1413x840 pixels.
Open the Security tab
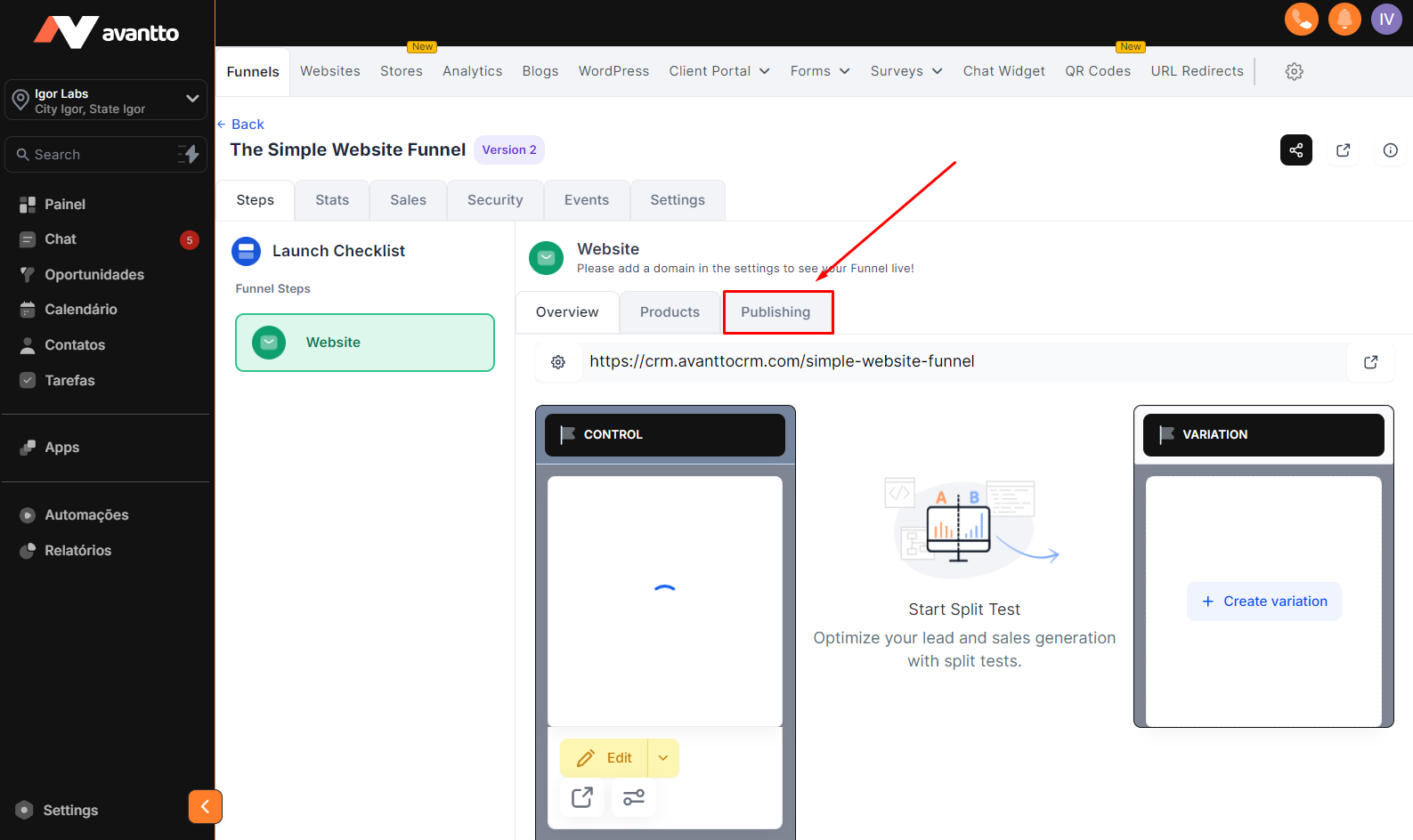[495, 200]
